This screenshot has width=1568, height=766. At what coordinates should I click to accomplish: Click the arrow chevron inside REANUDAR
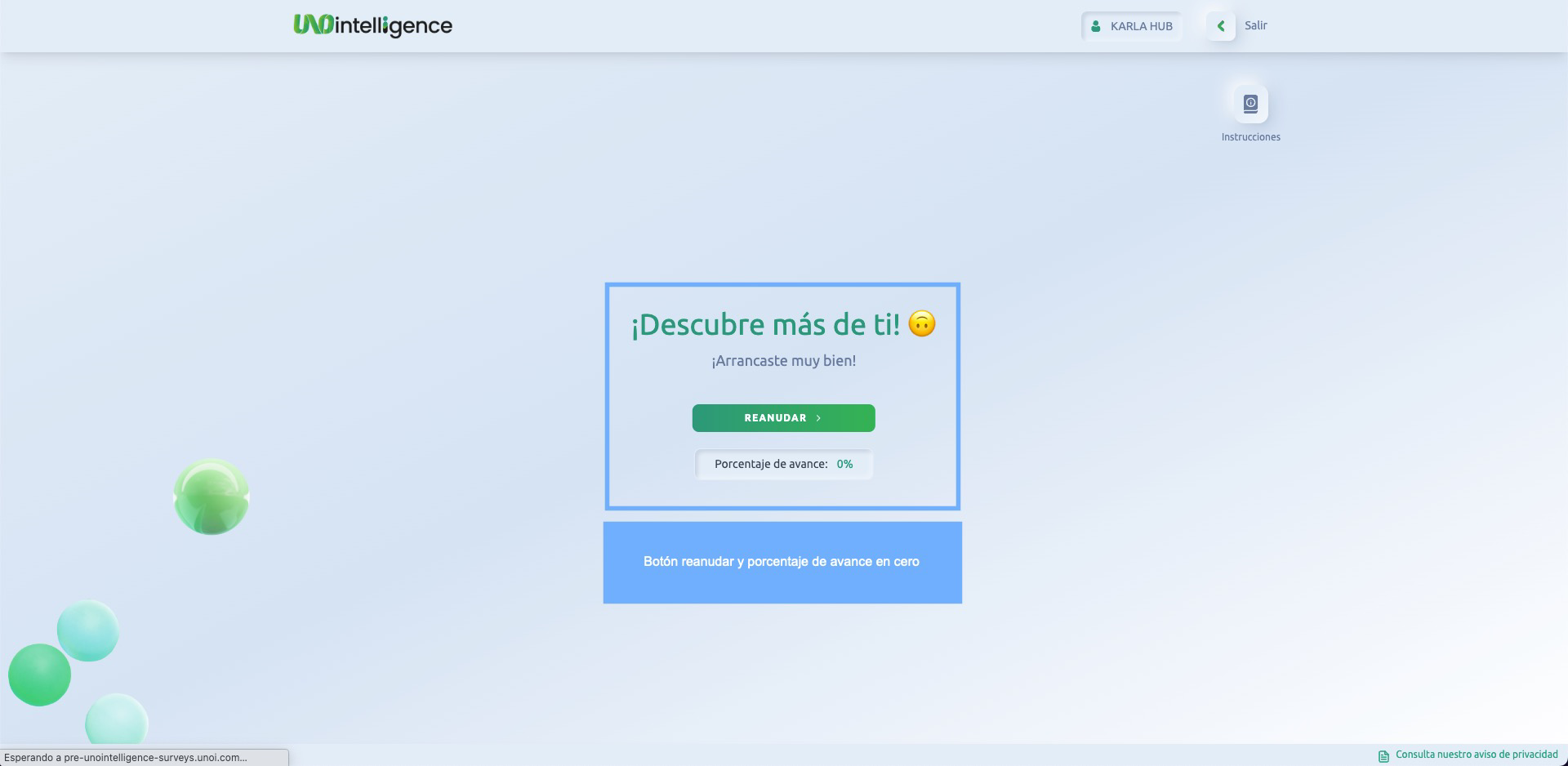pyautogui.click(x=818, y=418)
